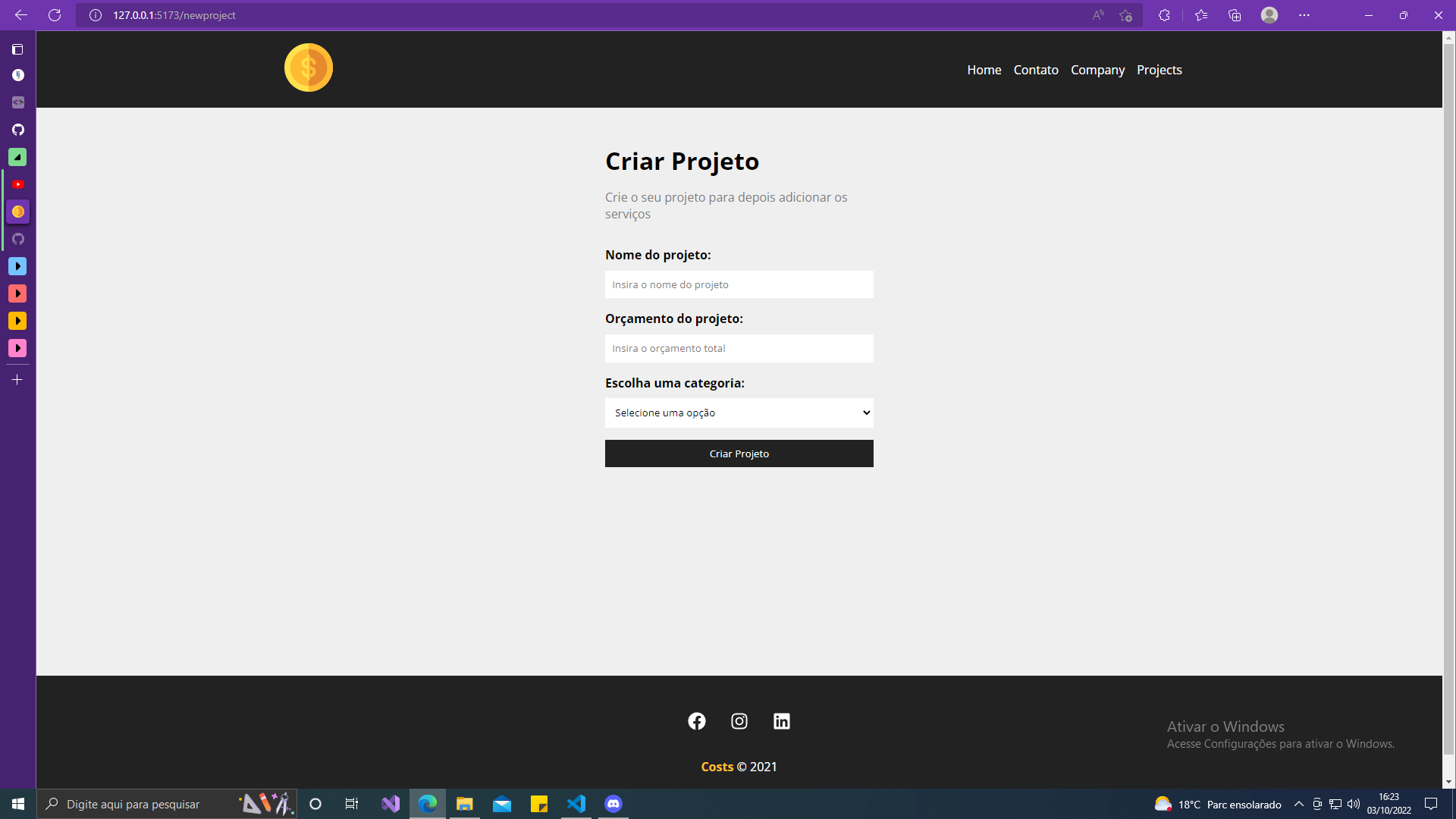This screenshot has height=819, width=1456.
Task: Click the gold coin Costs logo
Action: [309, 67]
